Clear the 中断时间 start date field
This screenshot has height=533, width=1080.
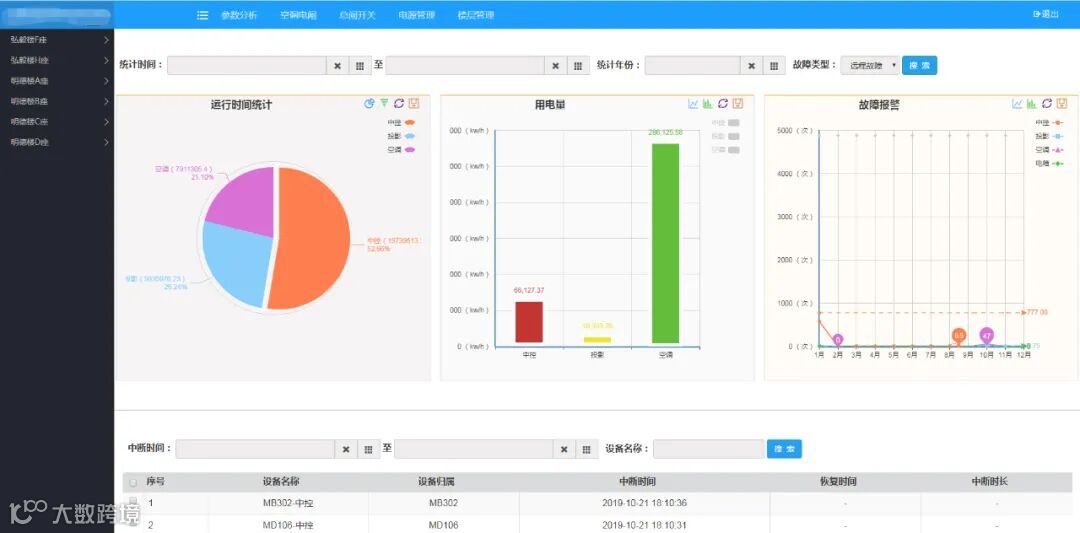[x=346, y=450]
